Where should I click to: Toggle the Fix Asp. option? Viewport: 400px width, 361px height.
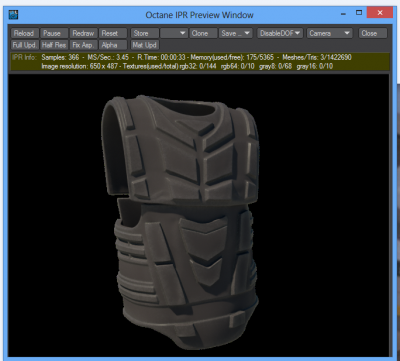(x=84, y=45)
